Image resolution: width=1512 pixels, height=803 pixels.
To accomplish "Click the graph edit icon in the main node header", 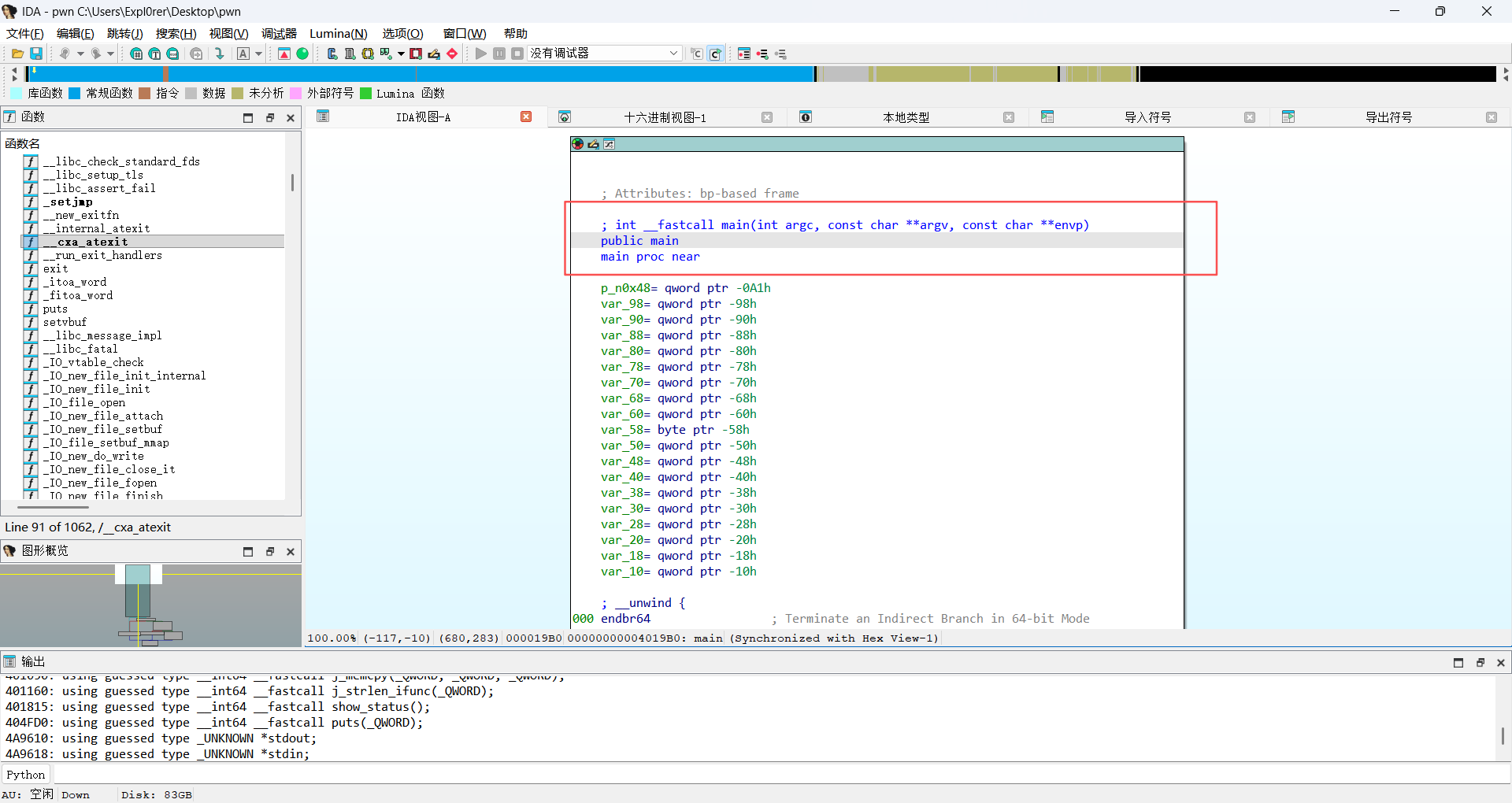I will 594,144.
